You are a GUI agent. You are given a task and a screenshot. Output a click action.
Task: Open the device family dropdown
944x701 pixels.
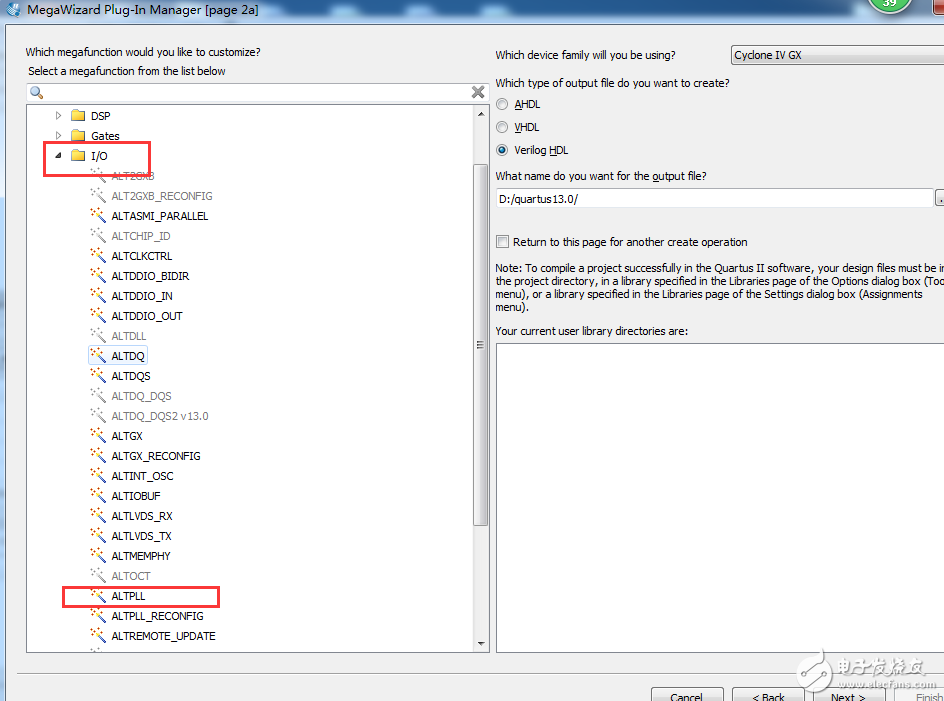pos(837,55)
